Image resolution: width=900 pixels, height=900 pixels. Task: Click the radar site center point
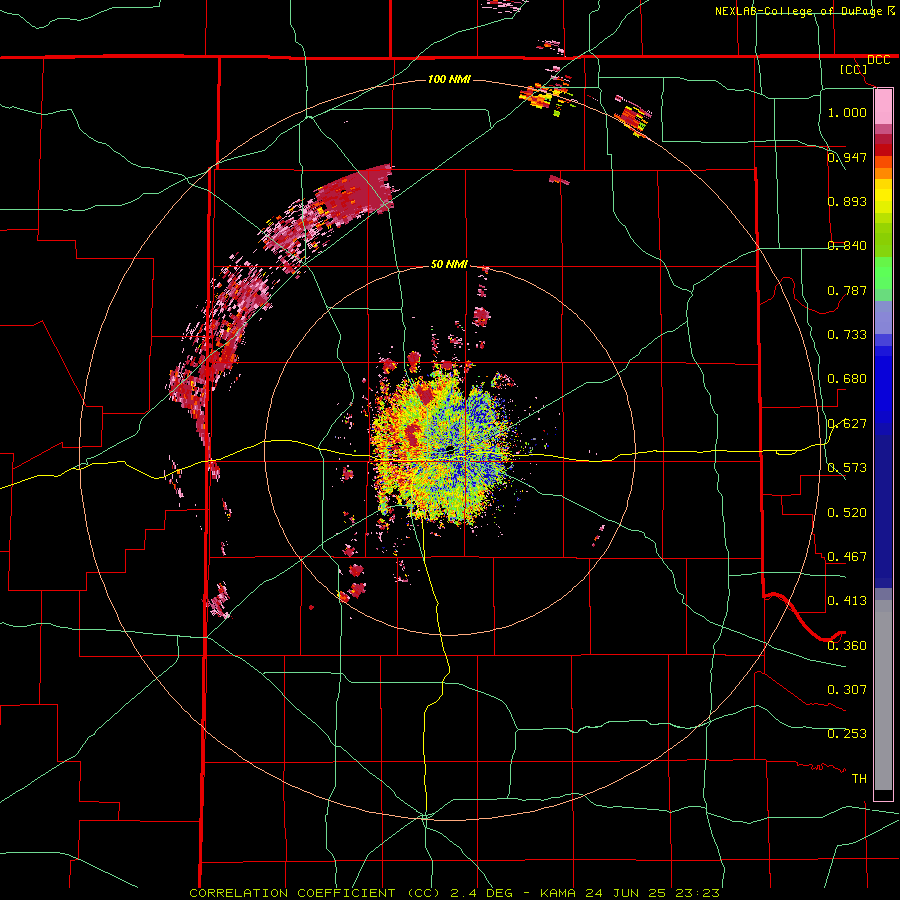tap(449, 451)
